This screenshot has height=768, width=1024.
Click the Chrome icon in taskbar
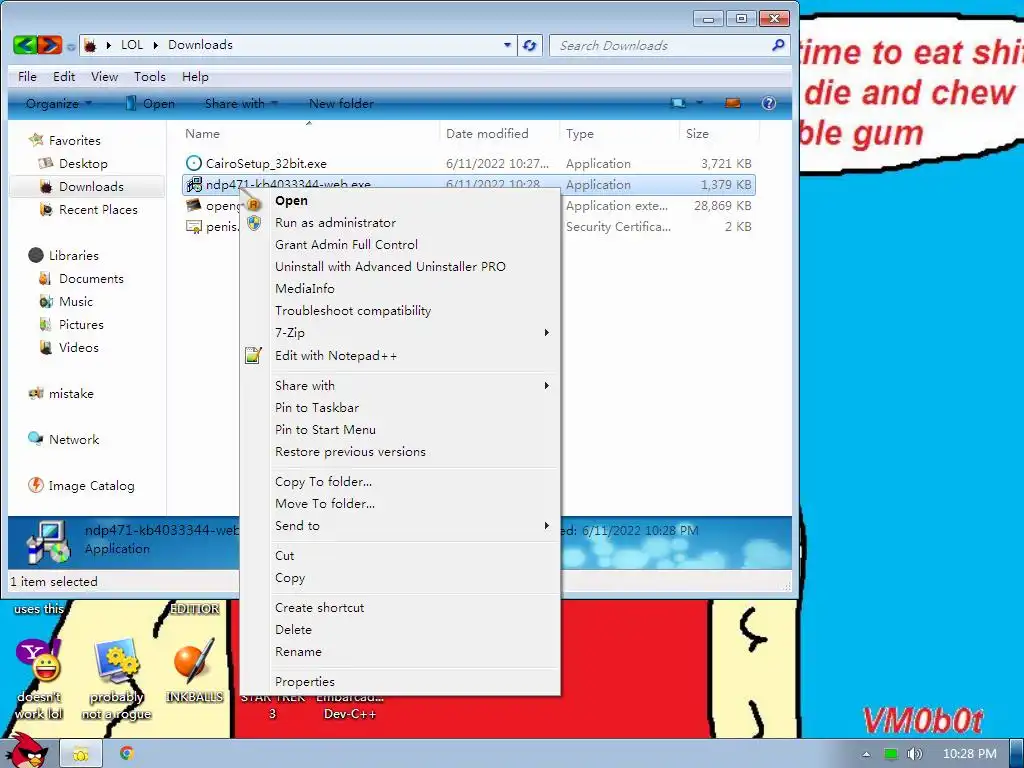pos(127,753)
